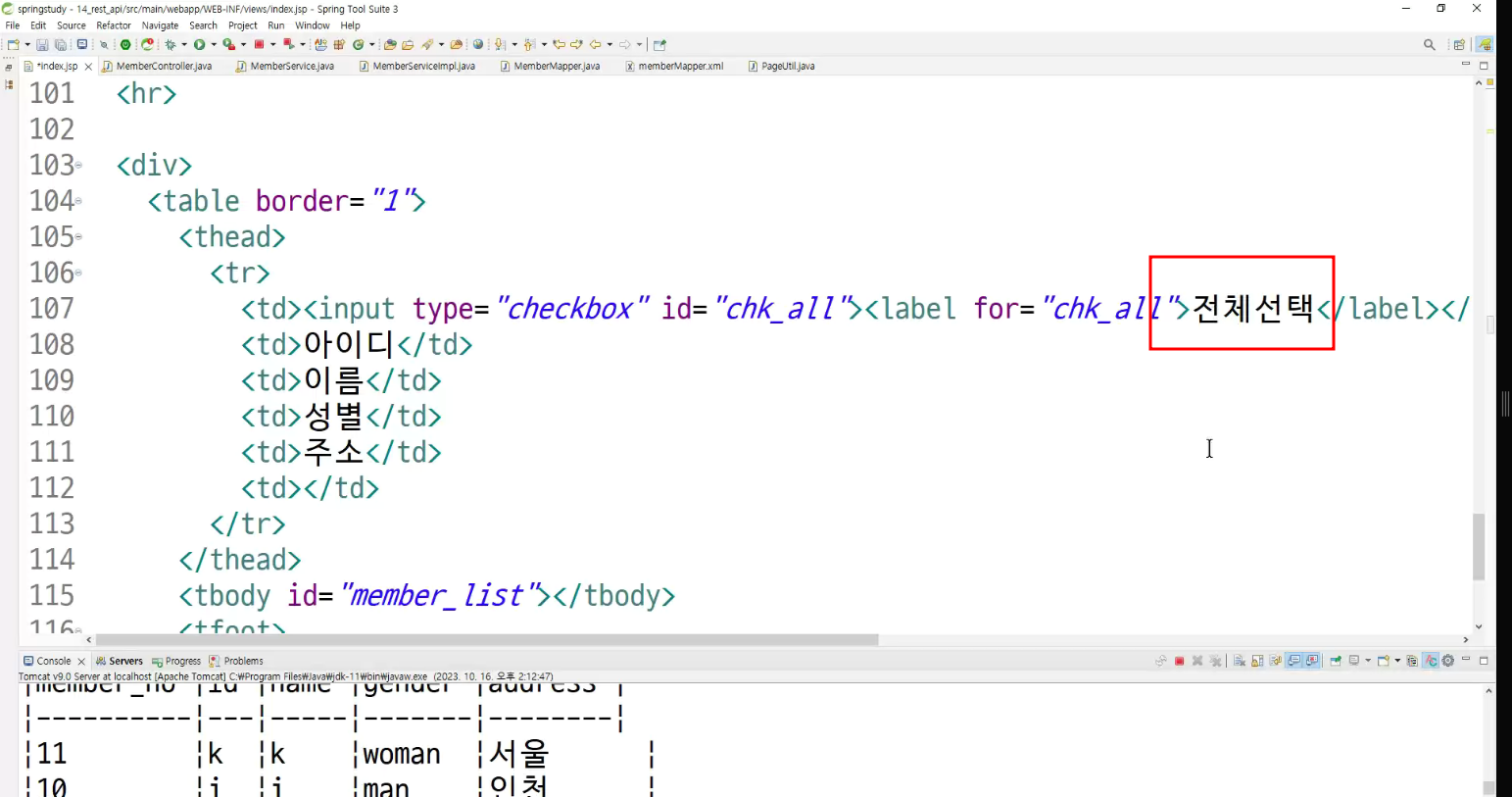Viewport: 1512px width, 797px height.
Task: Place cursor on line with 아이디 text
Action: (357, 345)
